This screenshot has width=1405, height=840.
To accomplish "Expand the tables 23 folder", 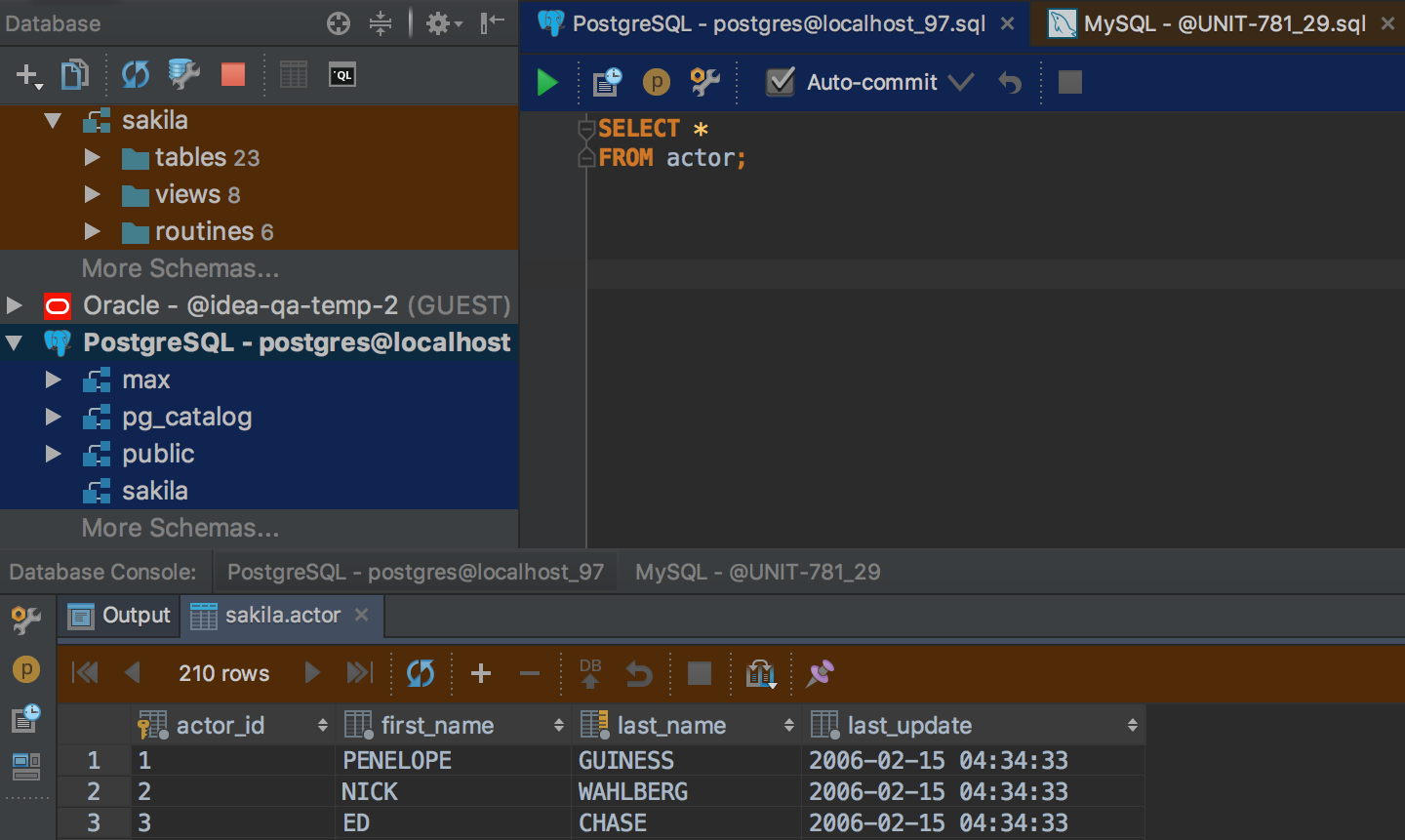I will point(93,157).
